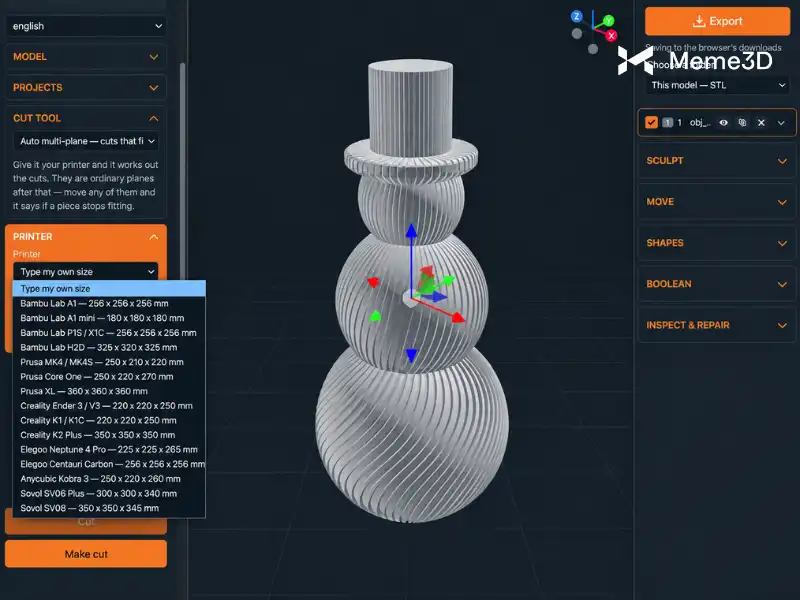The image size is (800, 600).
Task: Select Elegoo Centauri Carbon option
Action: 109,464
